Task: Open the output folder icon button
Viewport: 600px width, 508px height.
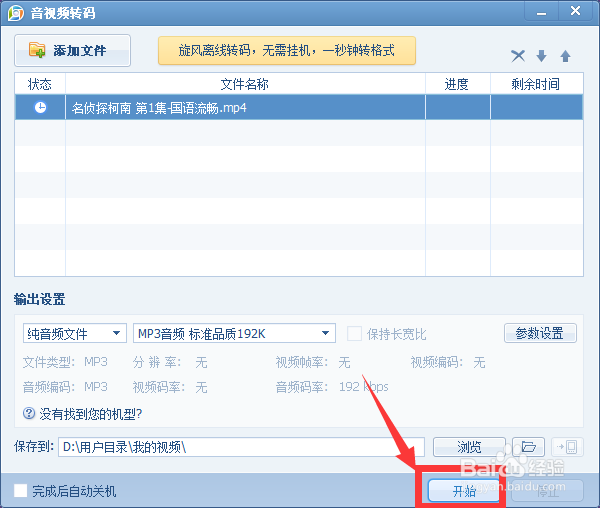Action: [528, 447]
